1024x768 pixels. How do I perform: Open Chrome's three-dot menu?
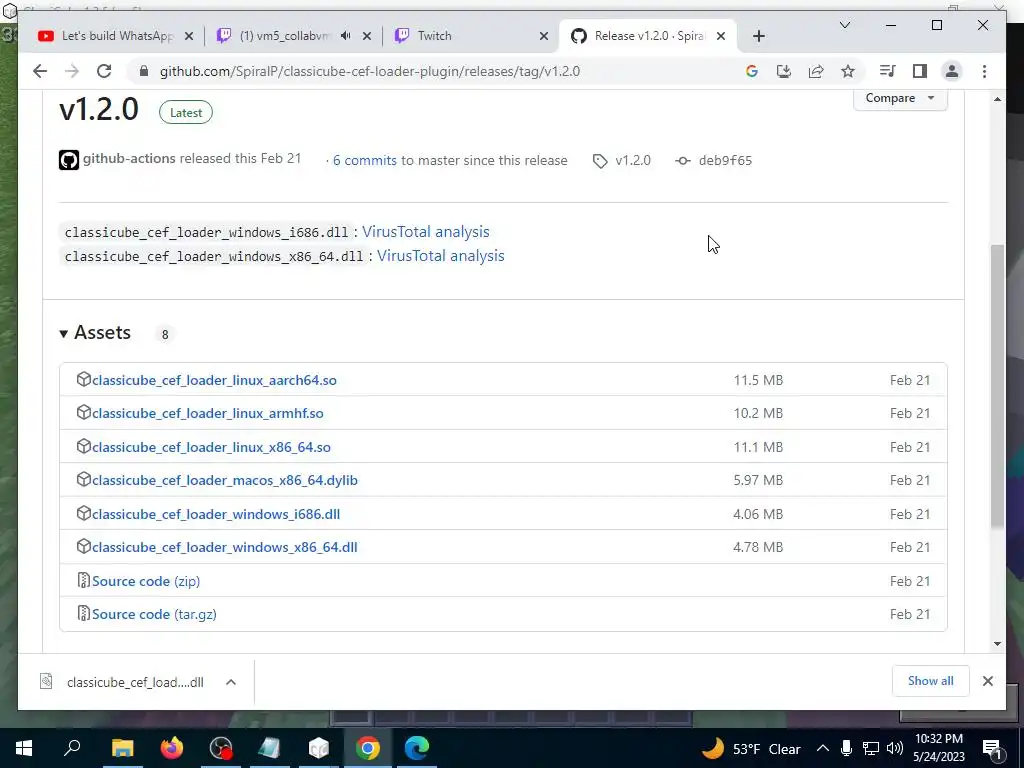(984, 71)
